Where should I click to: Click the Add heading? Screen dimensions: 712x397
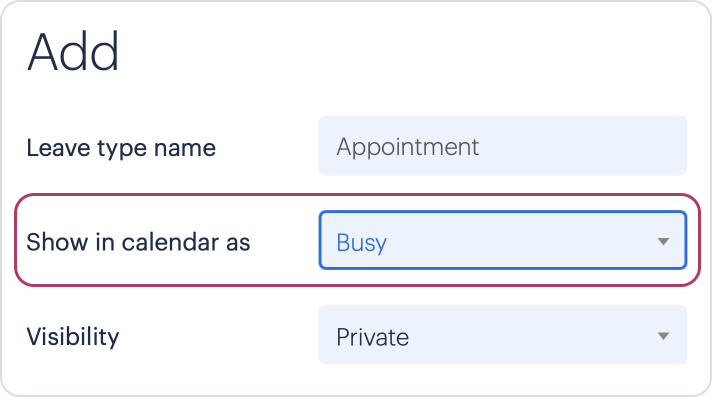click(x=73, y=51)
